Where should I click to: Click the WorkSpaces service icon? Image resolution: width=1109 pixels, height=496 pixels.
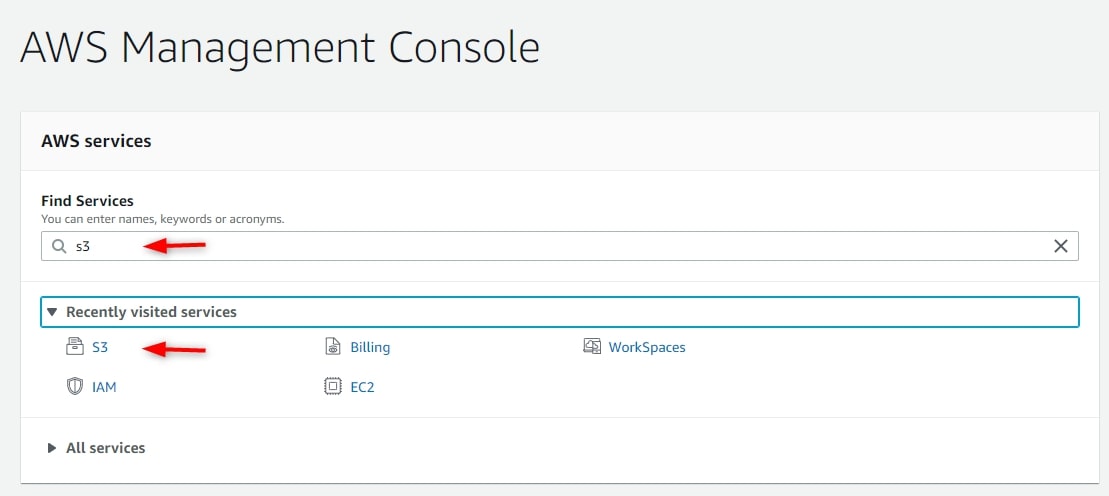592,347
